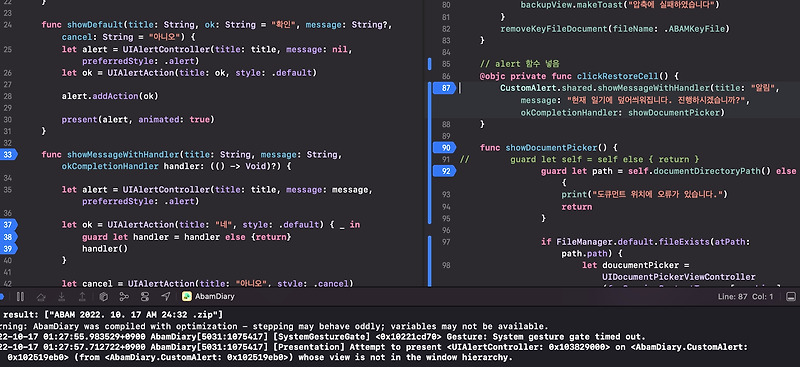Click line number 98 in right editor gutter
Viewport: 800px width, 367px height.
tap(446, 265)
